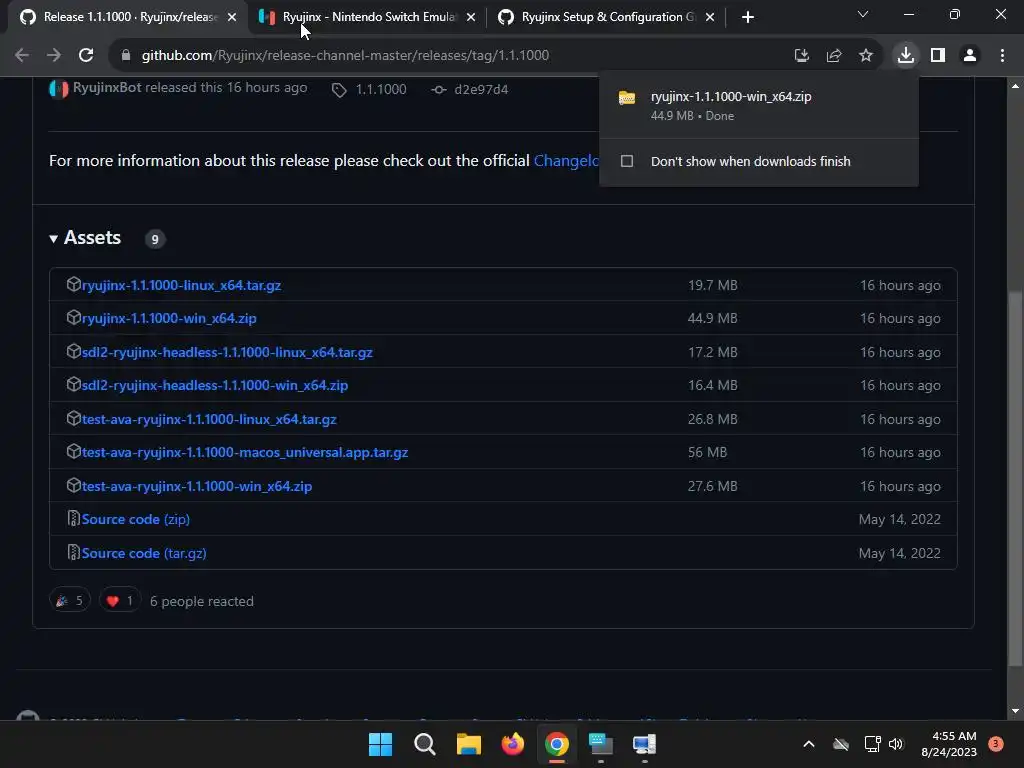Viewport: 1024px width, 768px height.
Task: Click the browser forward arrow
Action: 54,56
